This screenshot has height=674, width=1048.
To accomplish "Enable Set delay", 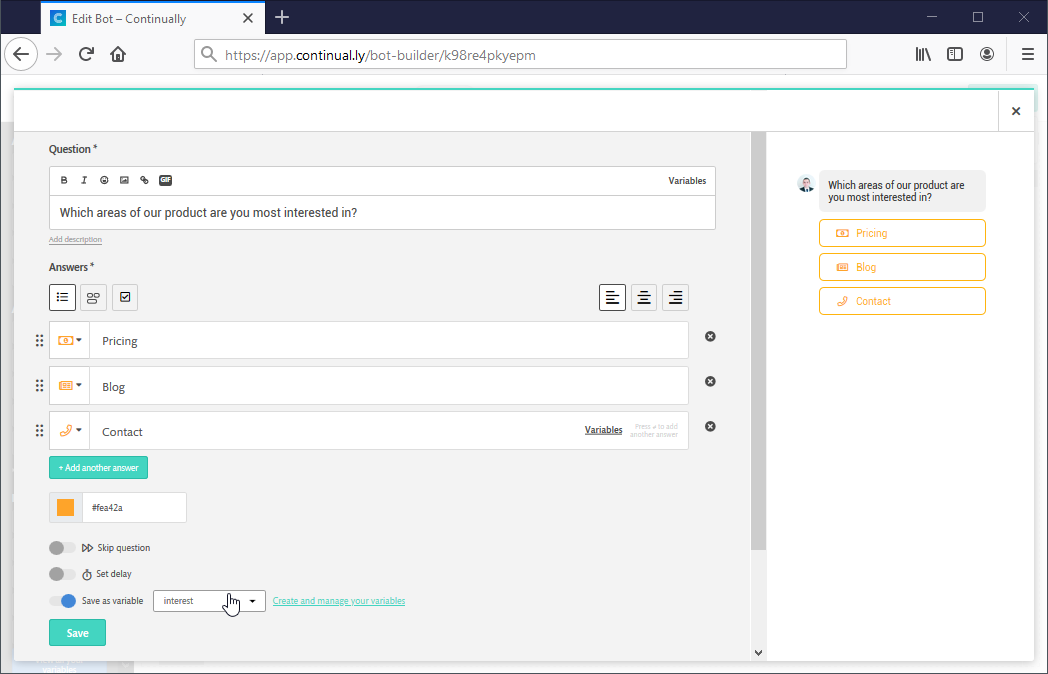I will (x=62, y=573).
